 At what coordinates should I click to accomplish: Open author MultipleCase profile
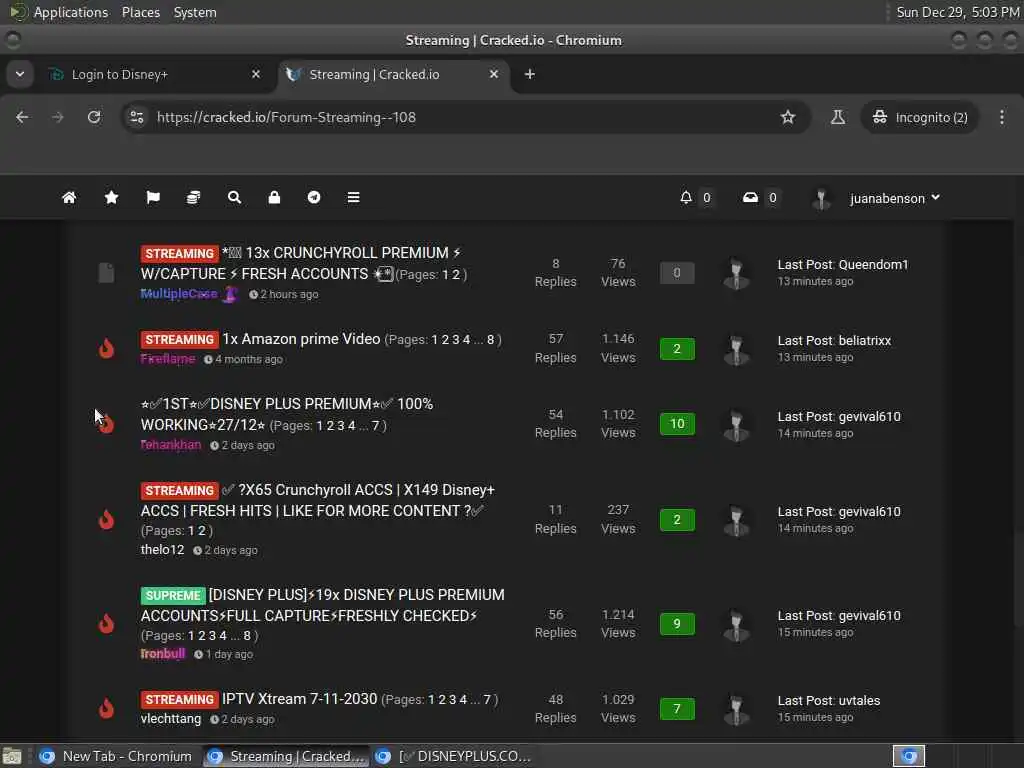click(x=179, y=294)
